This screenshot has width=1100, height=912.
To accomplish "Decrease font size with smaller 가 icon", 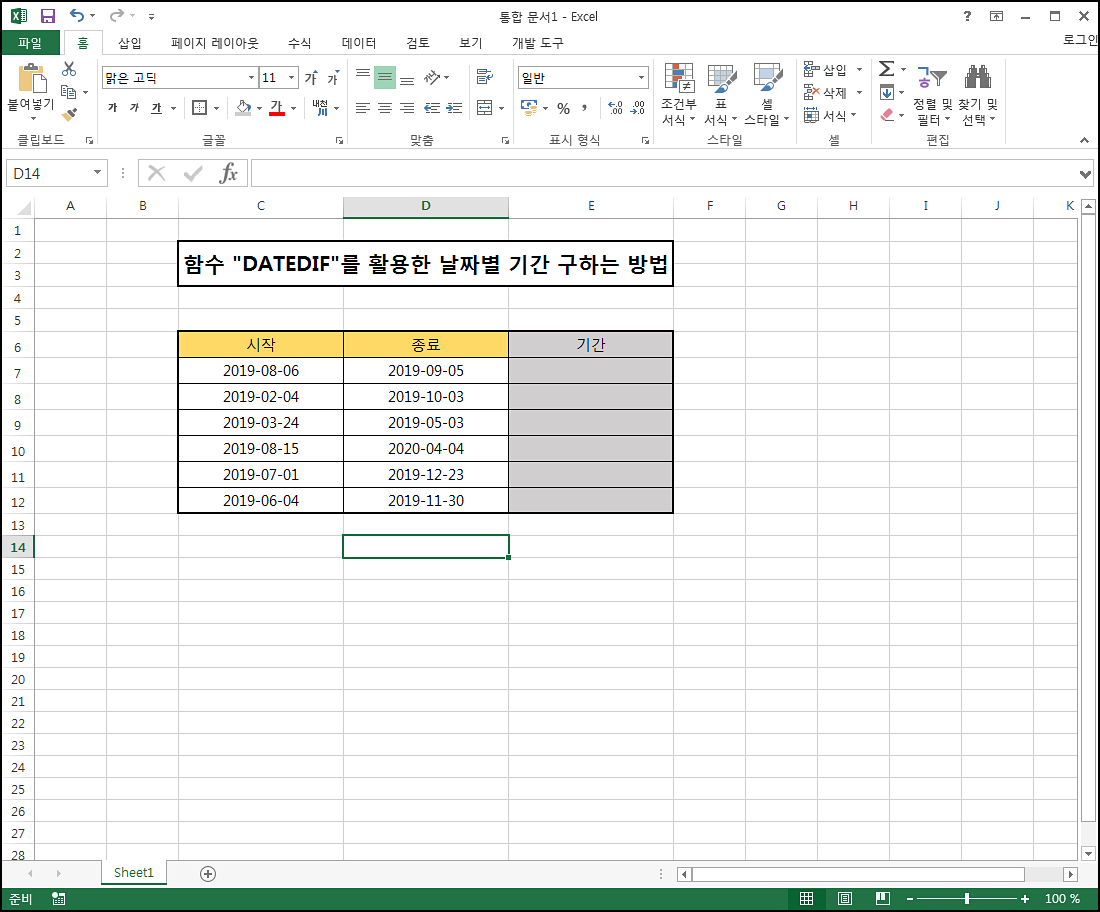I will pos(333,78).
